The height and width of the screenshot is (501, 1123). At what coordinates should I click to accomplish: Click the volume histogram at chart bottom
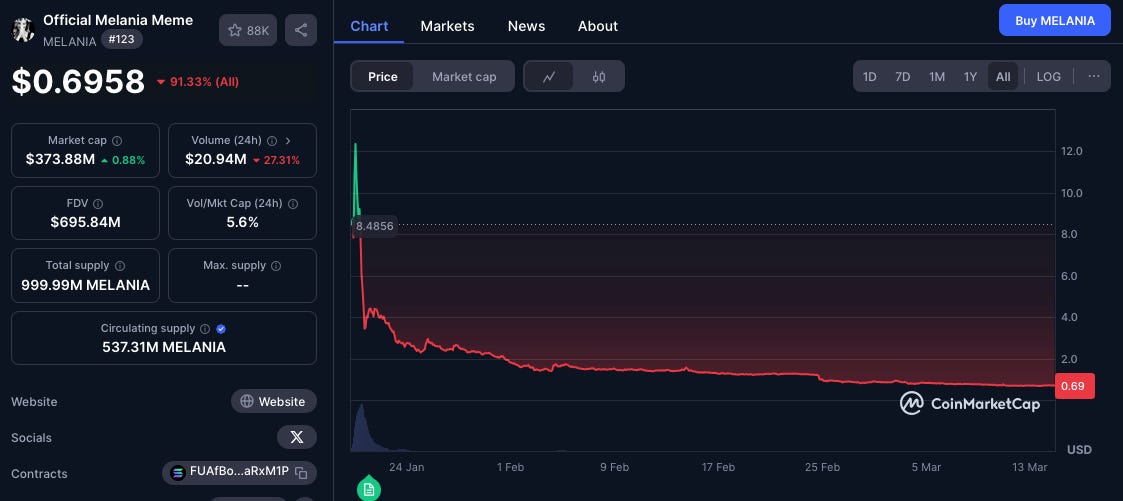(x=362, y=427)
